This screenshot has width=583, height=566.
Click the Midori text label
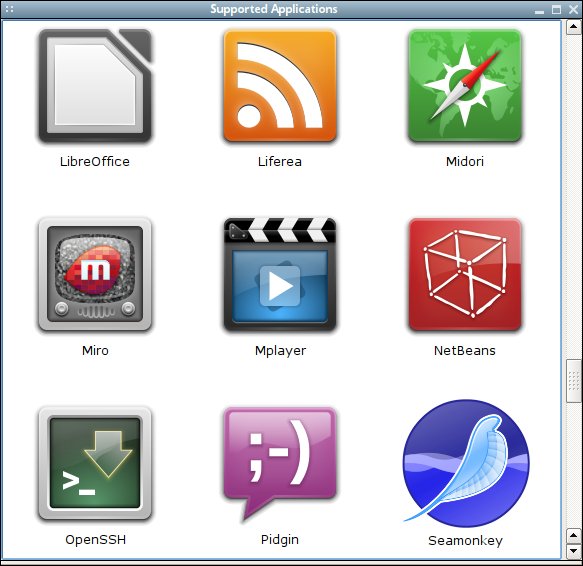pos(465,162)
